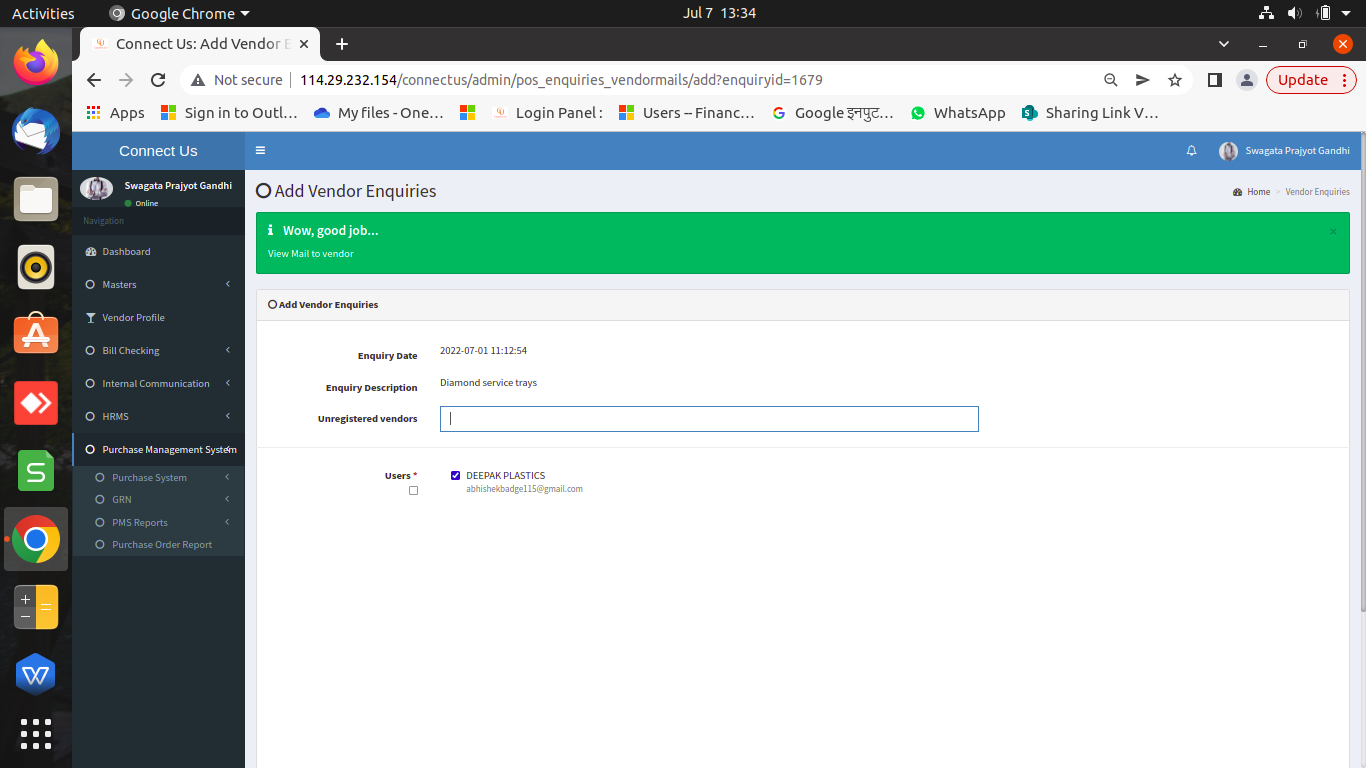Open WPS Writer from dock
Viewport: 1366px width, 768px height.
click(x=36, y=675)
